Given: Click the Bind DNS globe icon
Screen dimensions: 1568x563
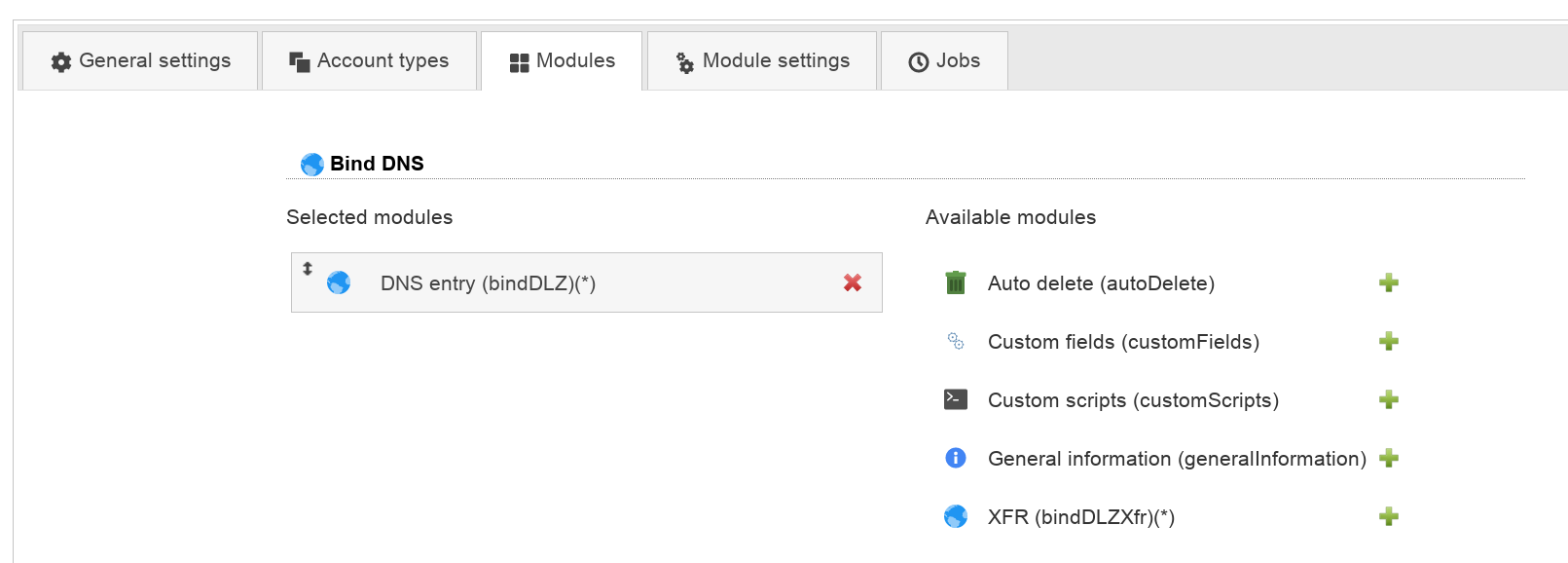Looking at the screenshot, I should (311, 164).
